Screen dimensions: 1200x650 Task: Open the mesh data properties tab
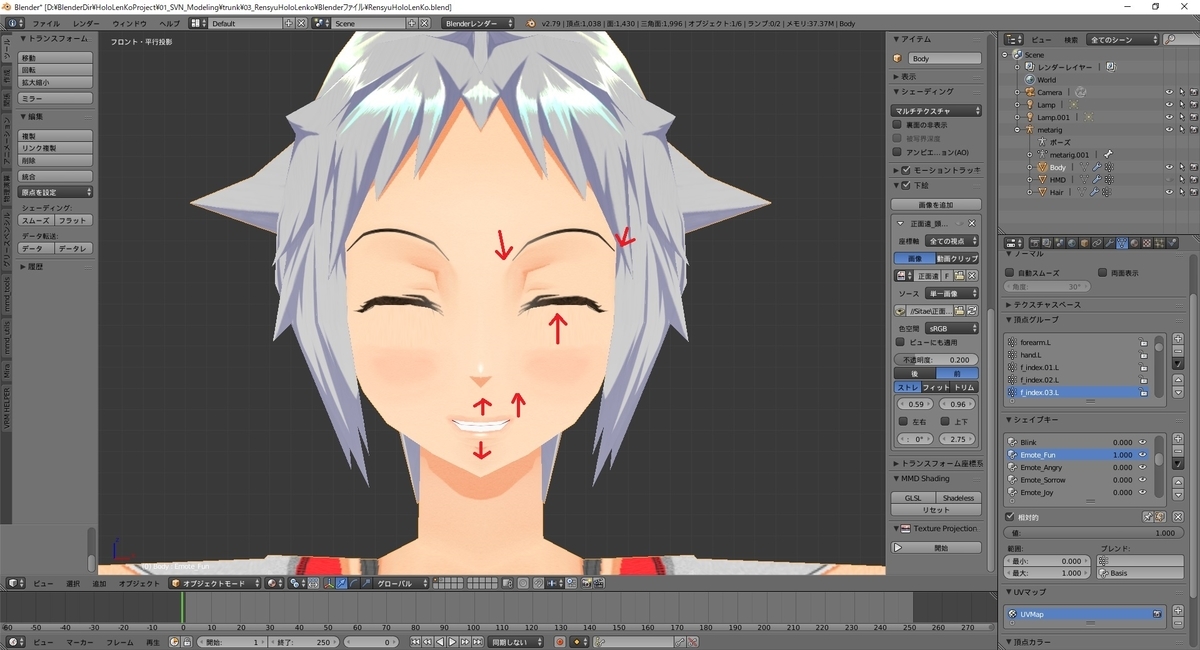(x=1122, y=243)
